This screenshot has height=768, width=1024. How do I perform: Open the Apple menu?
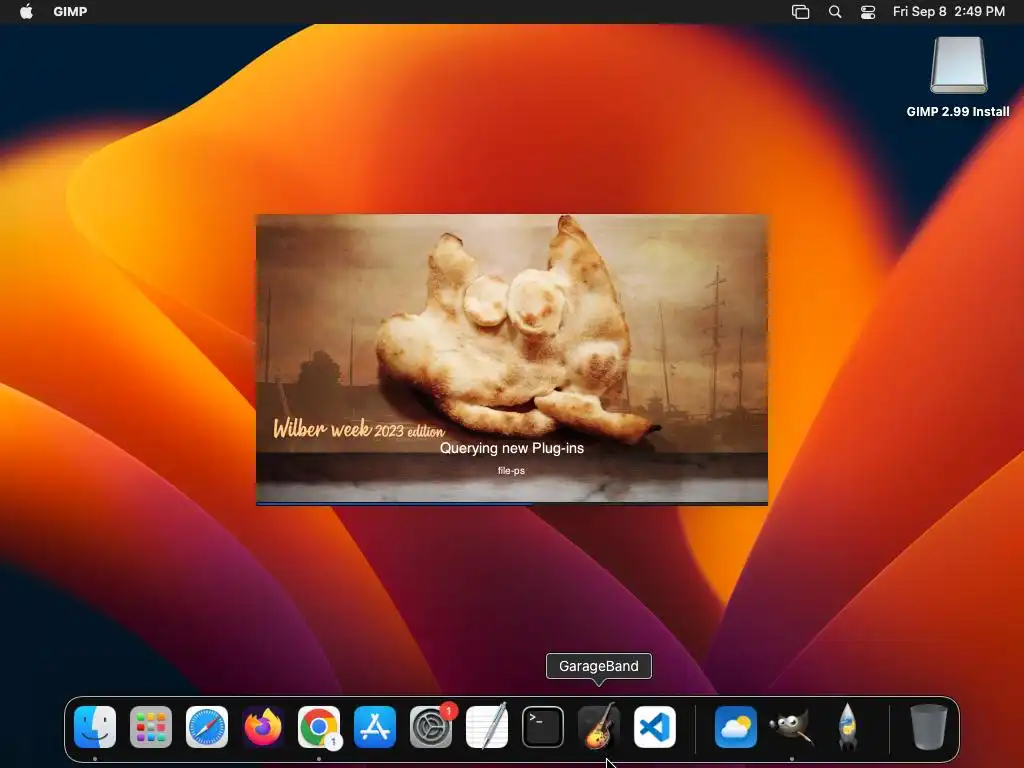(x=26, y=12)
